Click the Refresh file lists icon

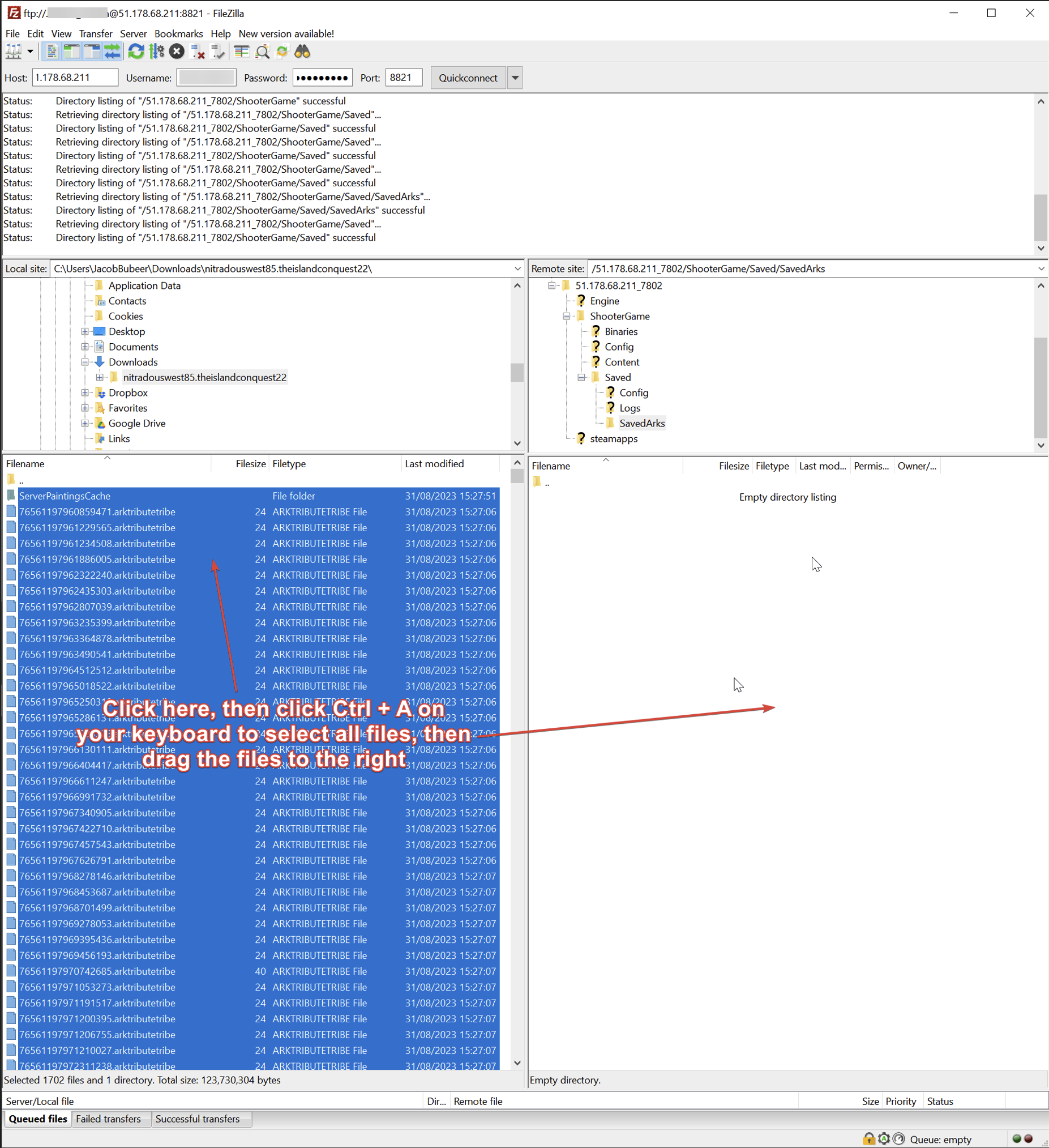pyautogui.click(x=135, y=52)
